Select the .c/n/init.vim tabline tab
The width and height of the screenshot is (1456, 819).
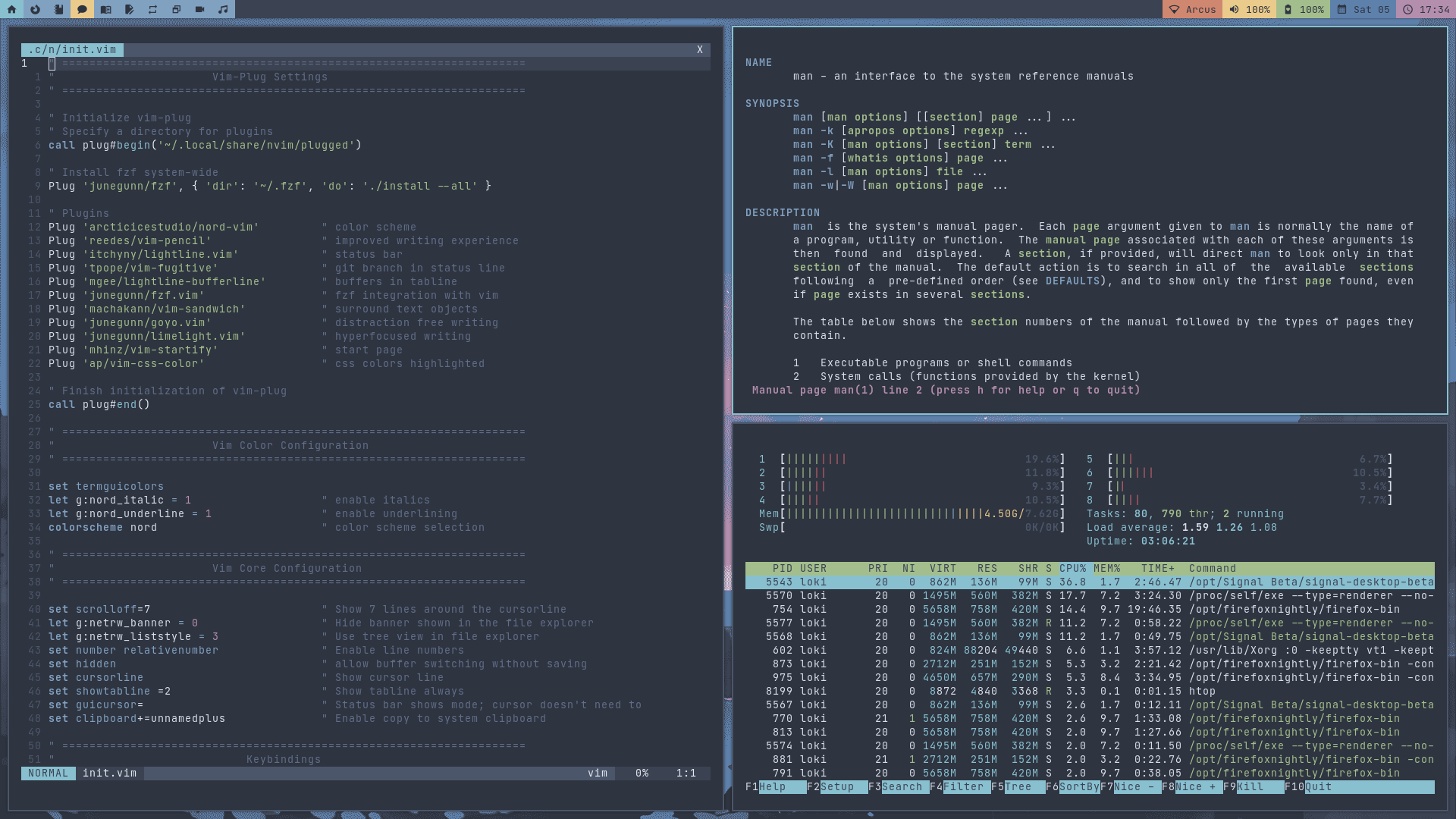click(x=72, y=50)
